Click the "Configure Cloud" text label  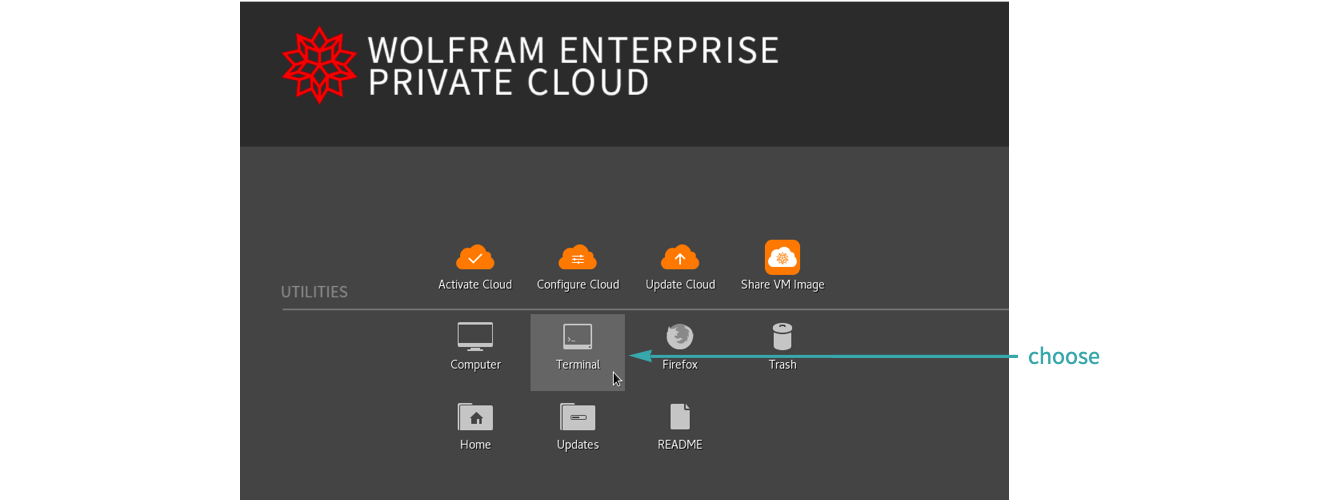coord(578,285)
